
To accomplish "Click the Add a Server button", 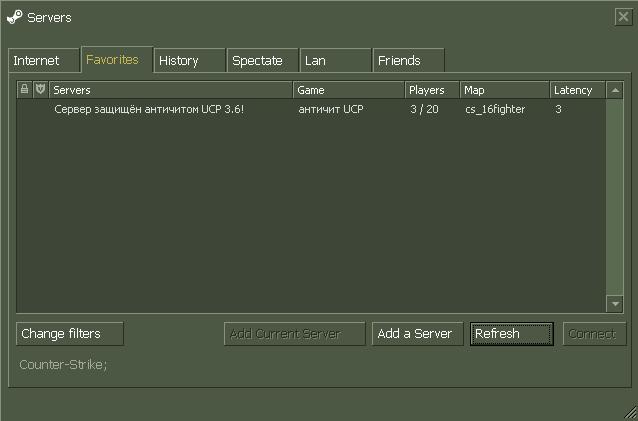I will [415, 334].
